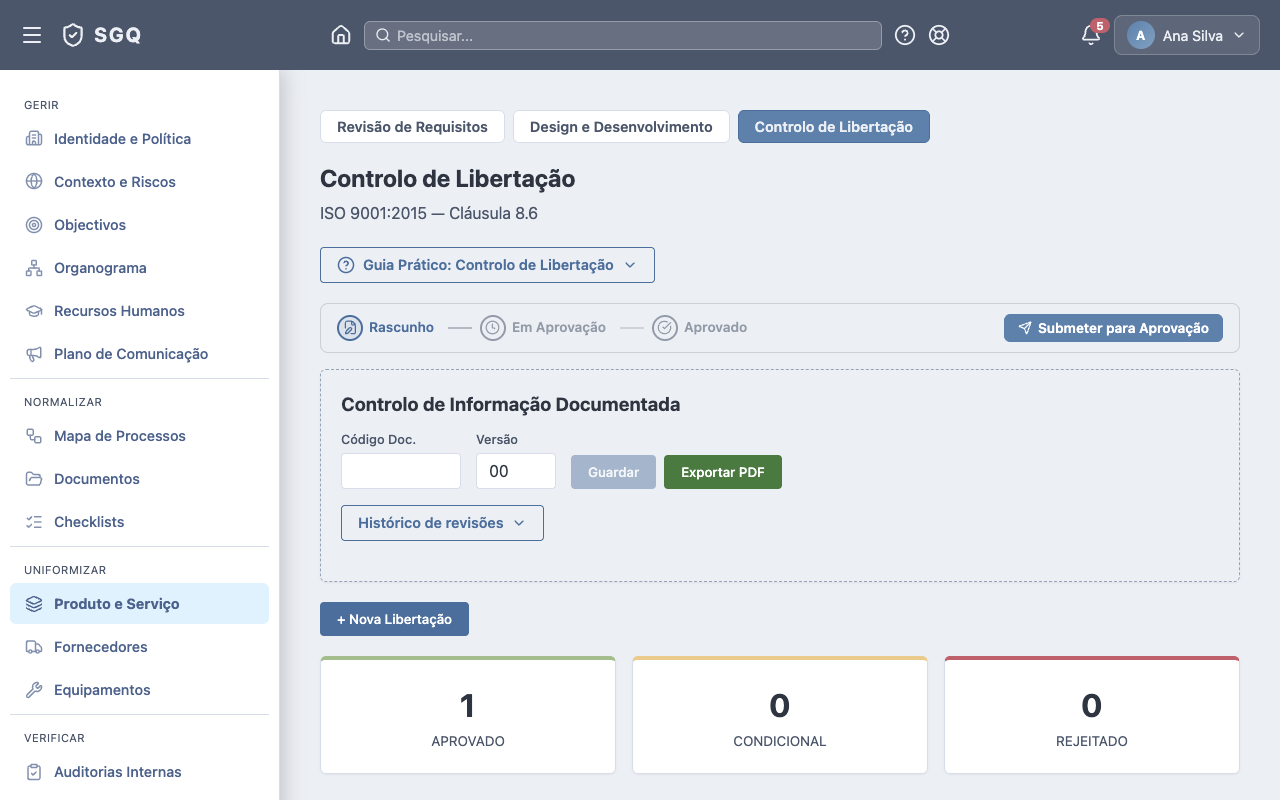Click the Recursos Humanos graduation cap icon

(34, 311)
